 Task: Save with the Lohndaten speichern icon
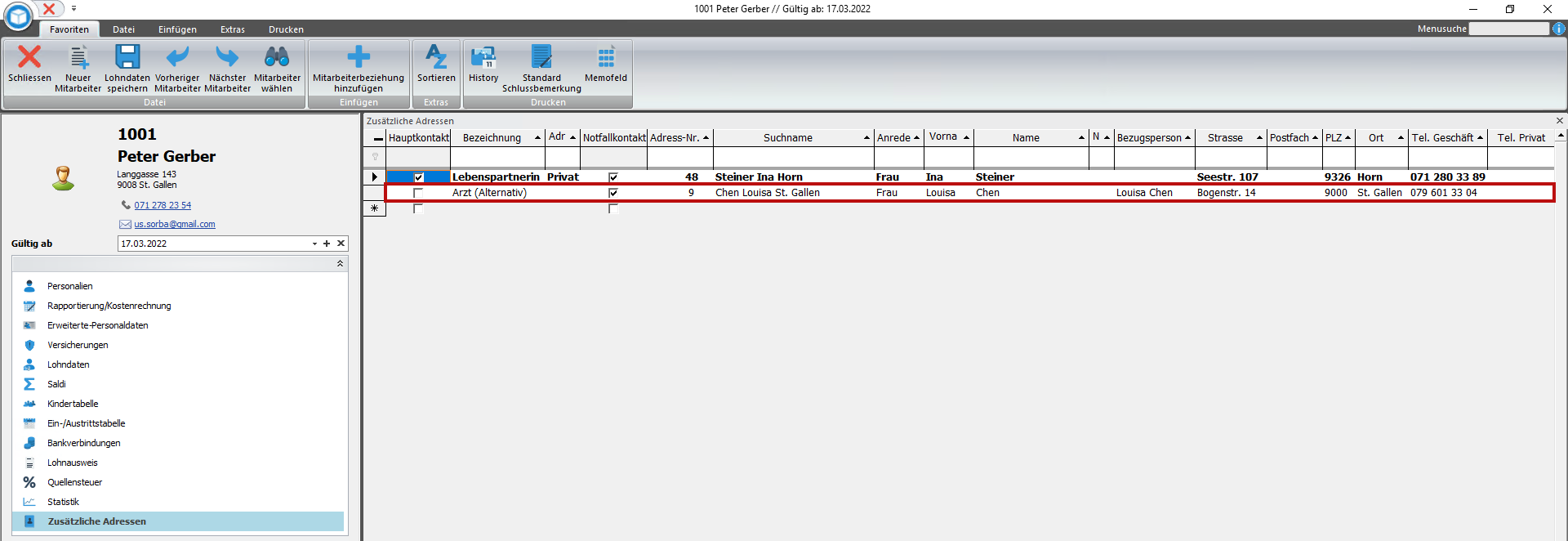127,57
